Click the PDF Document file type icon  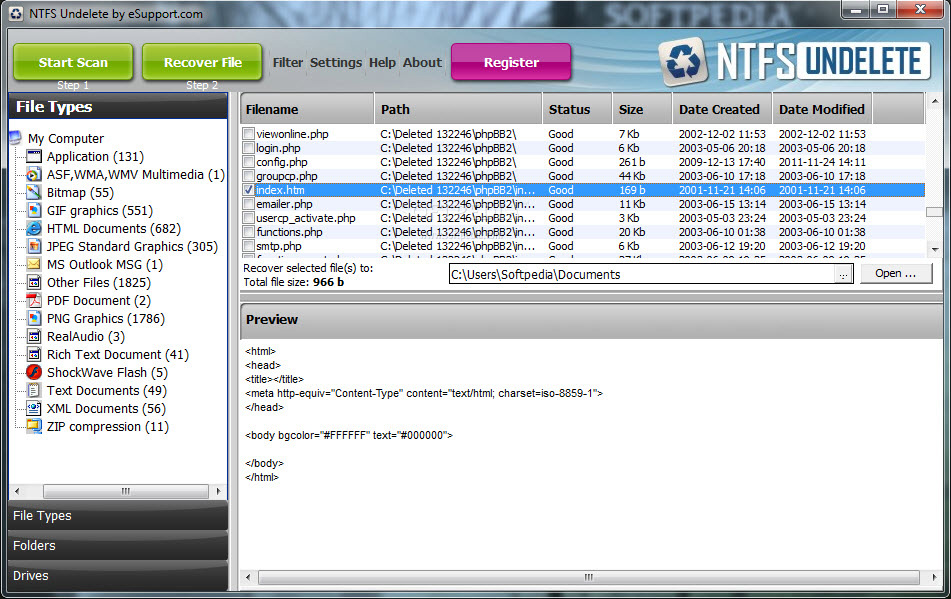pyautogui.click(x=33, y=301)
